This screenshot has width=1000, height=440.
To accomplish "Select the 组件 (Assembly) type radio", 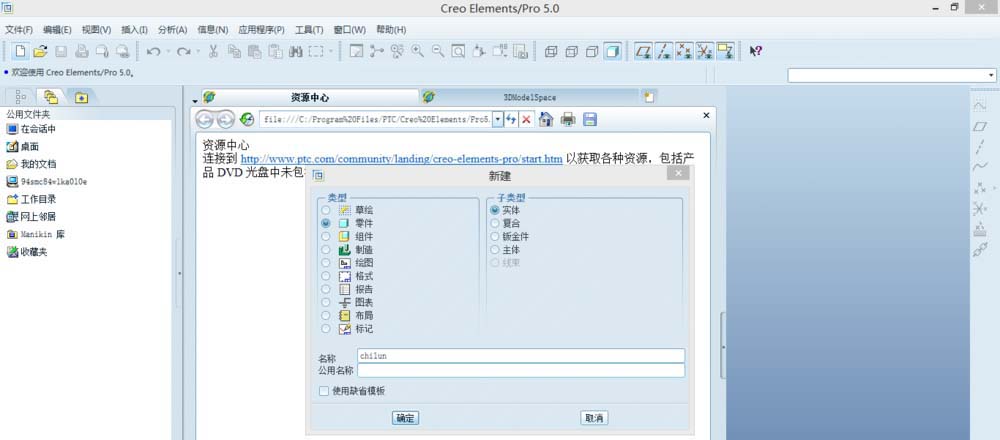I will pyautogui.click(x=326, y=237).
